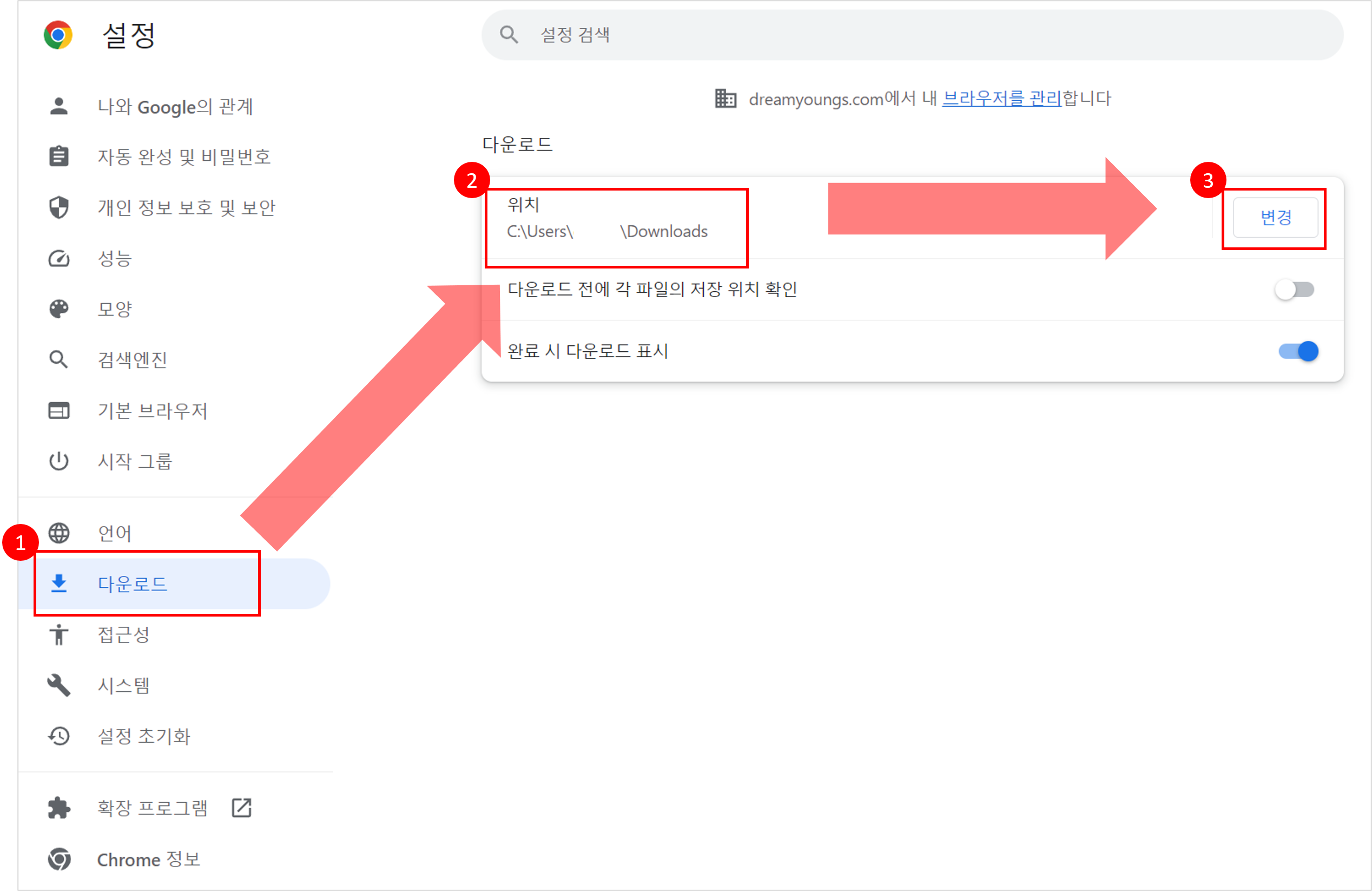The width and height of the screenshot is (1372, 891).
Task: Open the Chrome 정보 page
Action: (x=148, y=859)
